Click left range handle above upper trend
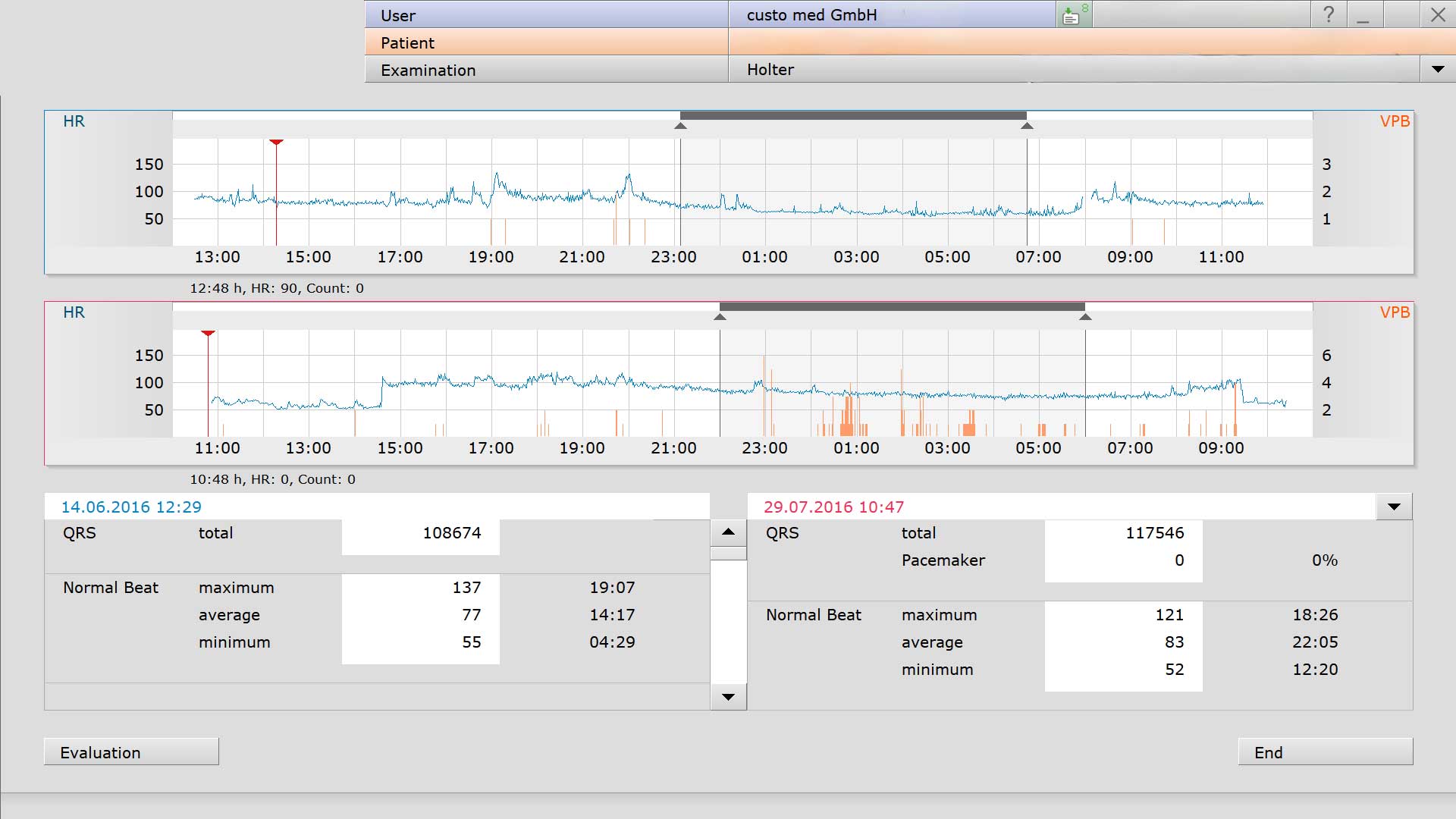The image size is (1456, 819). 680,126
